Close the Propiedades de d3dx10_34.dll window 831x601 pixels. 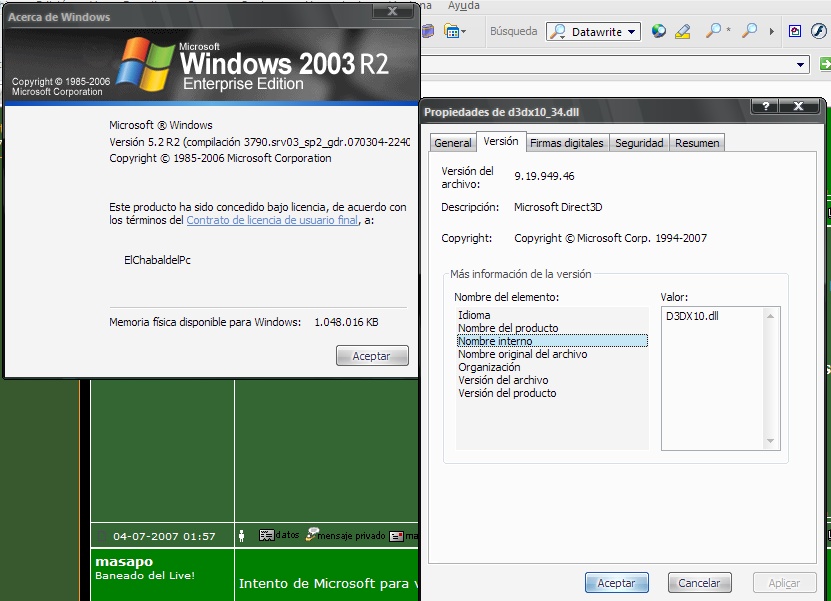(798, 106)
